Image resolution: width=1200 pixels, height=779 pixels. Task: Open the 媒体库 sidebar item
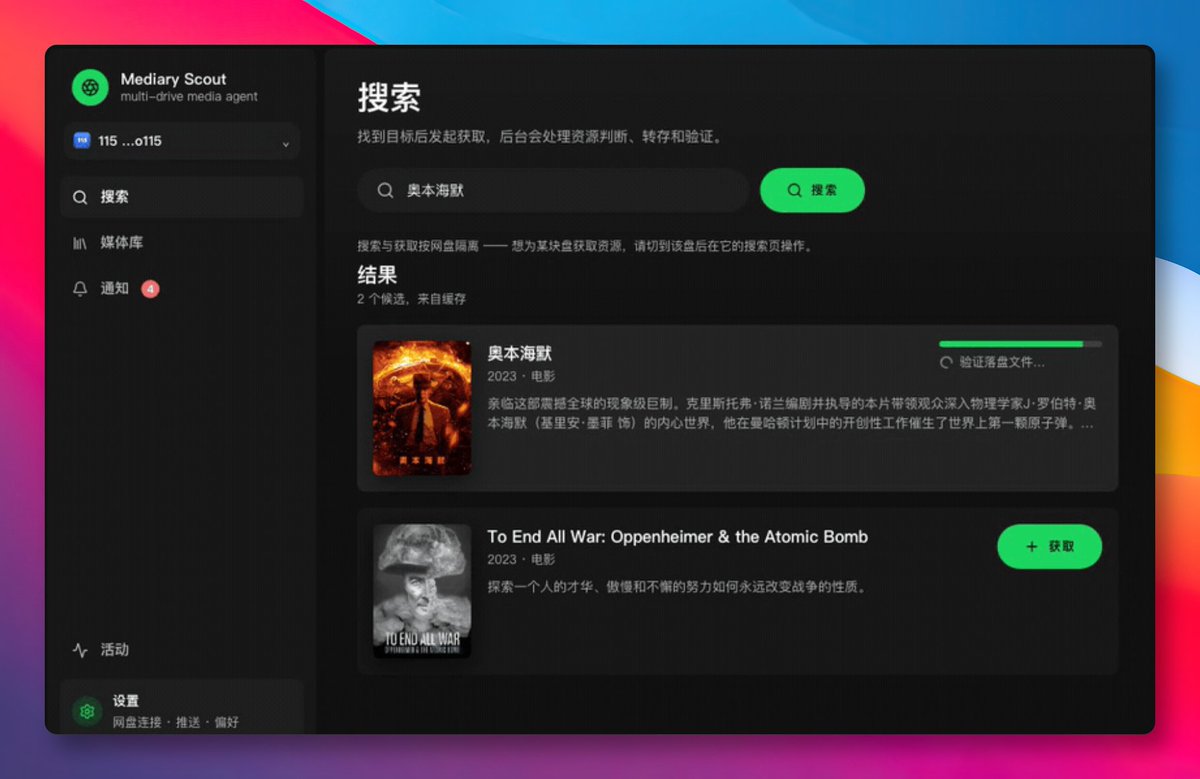182,243
